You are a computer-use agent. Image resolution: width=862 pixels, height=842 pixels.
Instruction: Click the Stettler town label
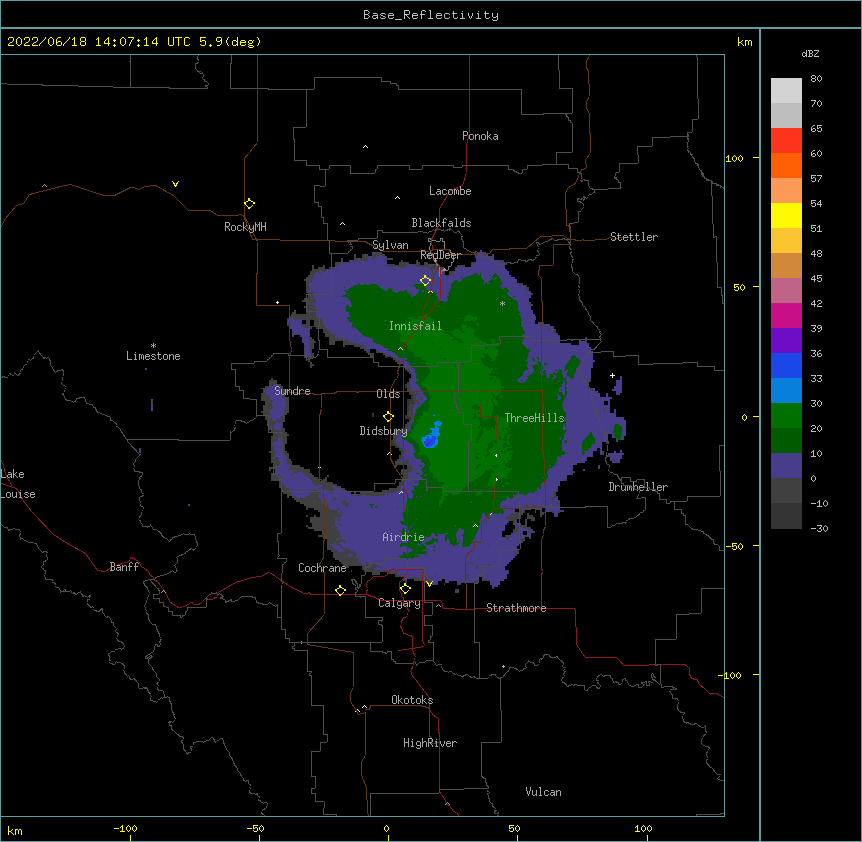tap(634, 237)
